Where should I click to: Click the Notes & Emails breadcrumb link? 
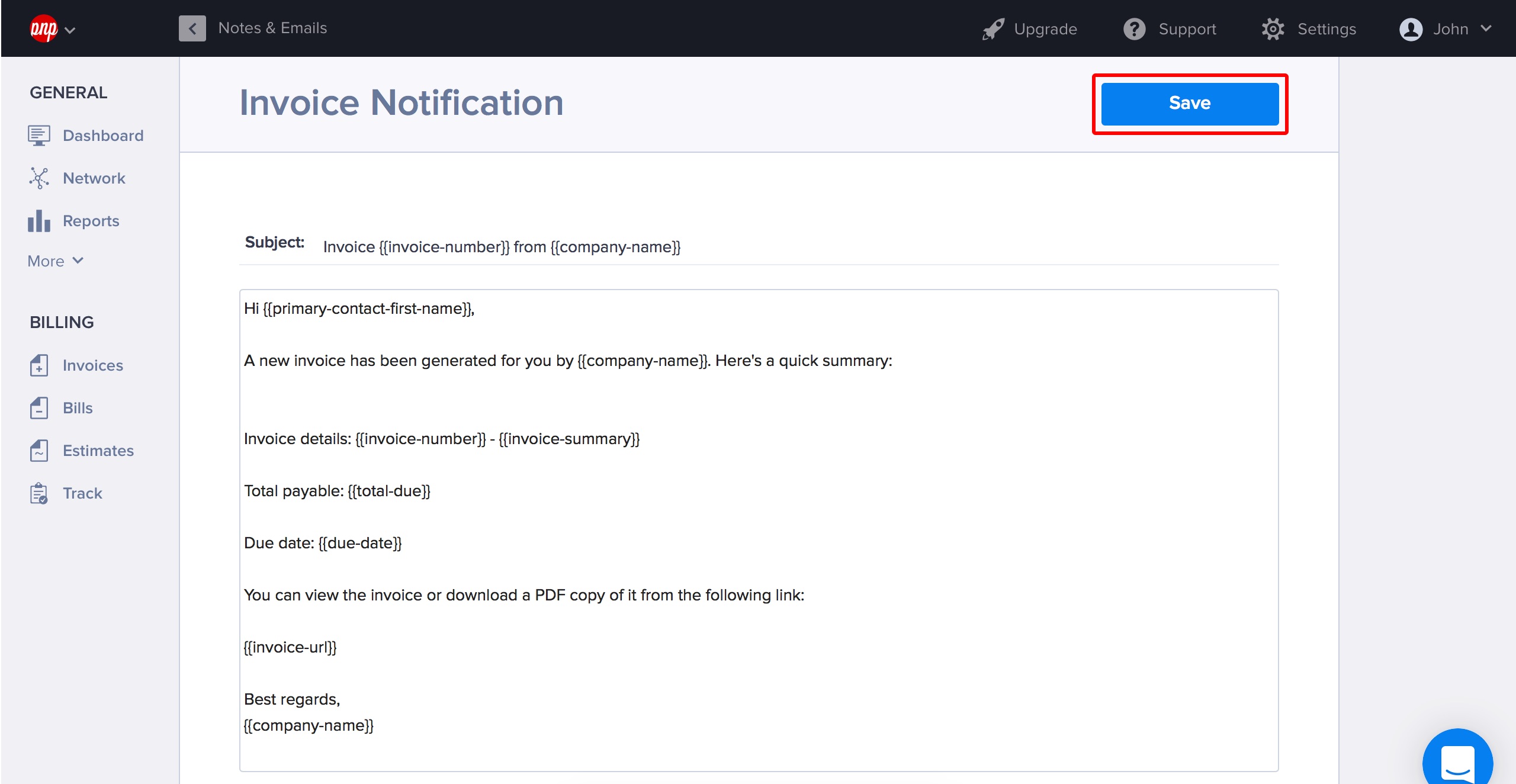pyautogui.click(x=272, y=28)
